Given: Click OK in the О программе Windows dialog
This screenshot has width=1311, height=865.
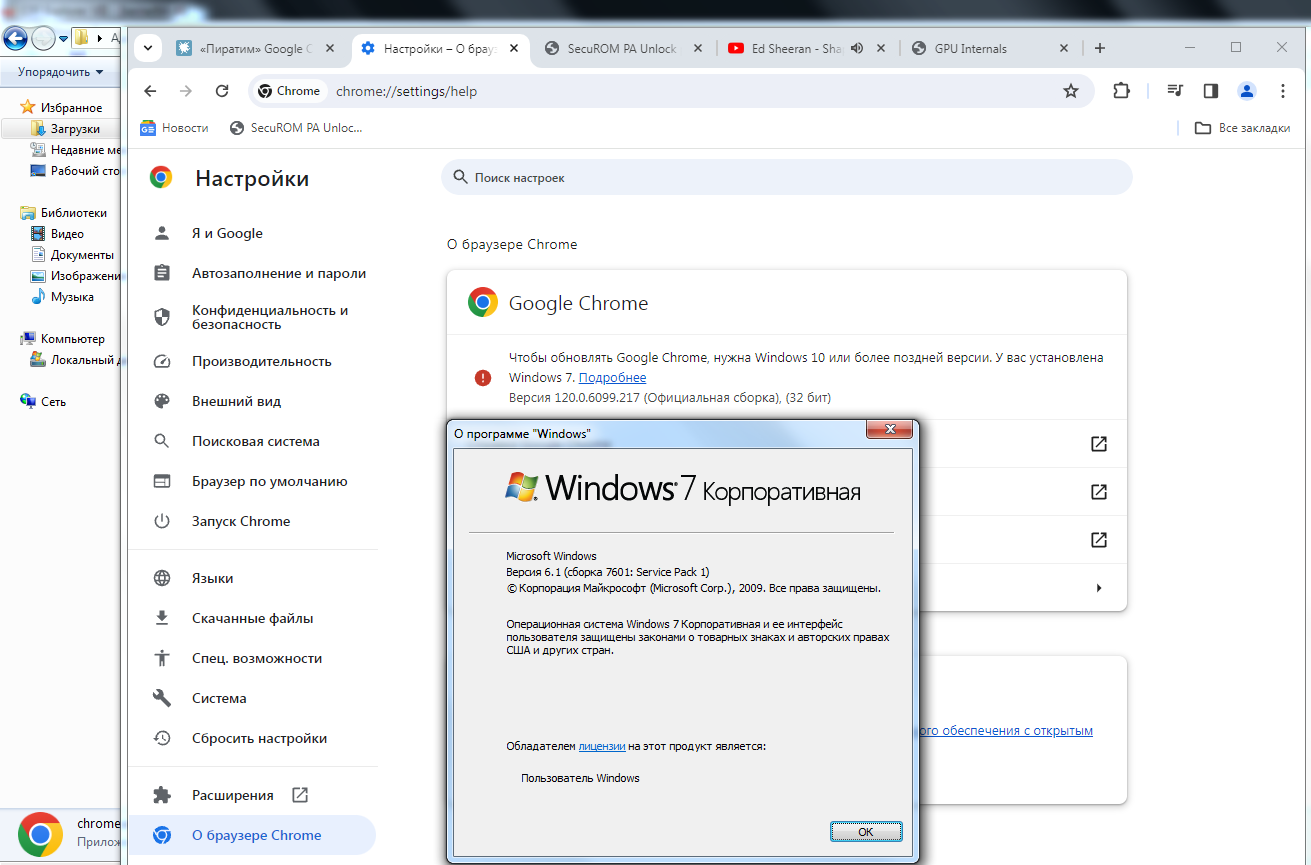Looking at the screenshot, I should 866,832.
